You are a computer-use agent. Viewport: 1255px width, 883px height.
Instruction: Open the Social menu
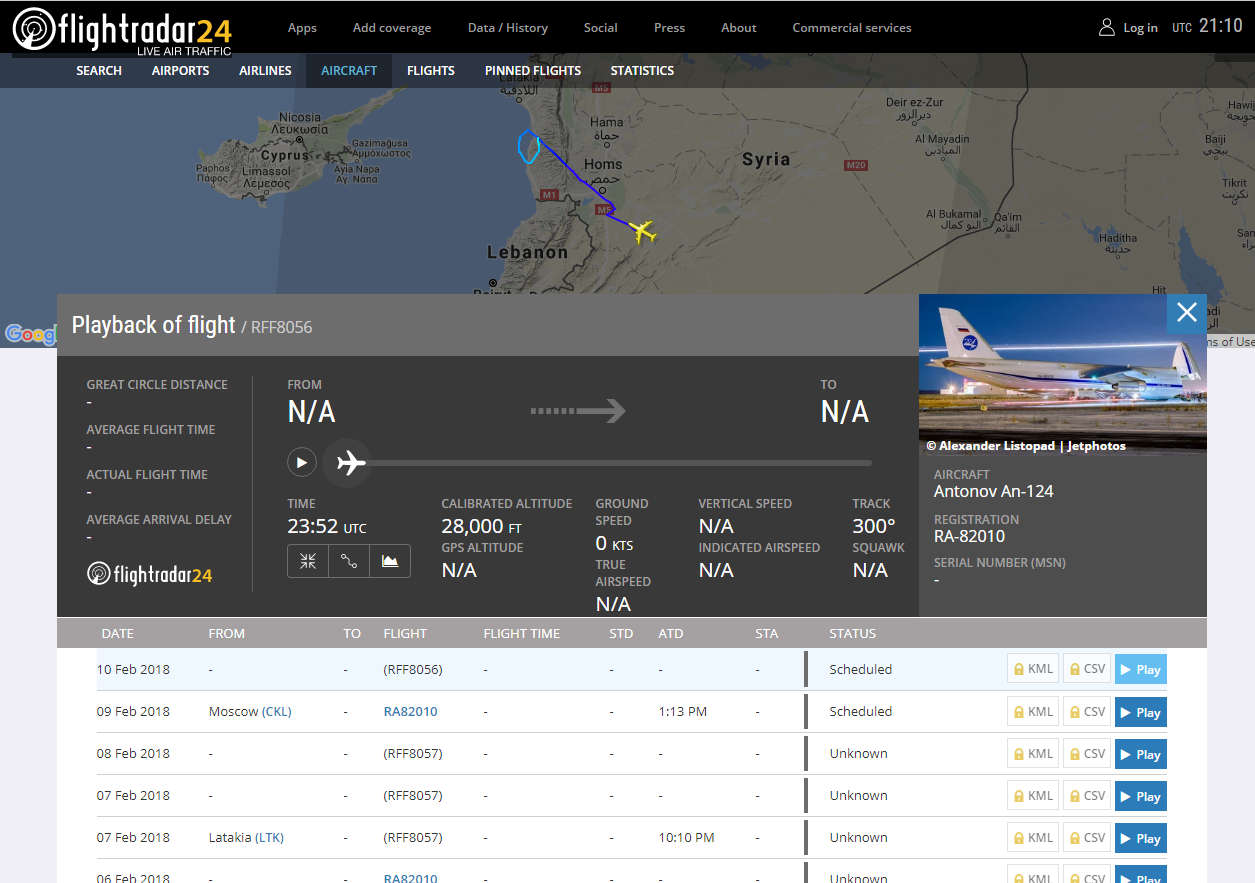click(601, 28)
